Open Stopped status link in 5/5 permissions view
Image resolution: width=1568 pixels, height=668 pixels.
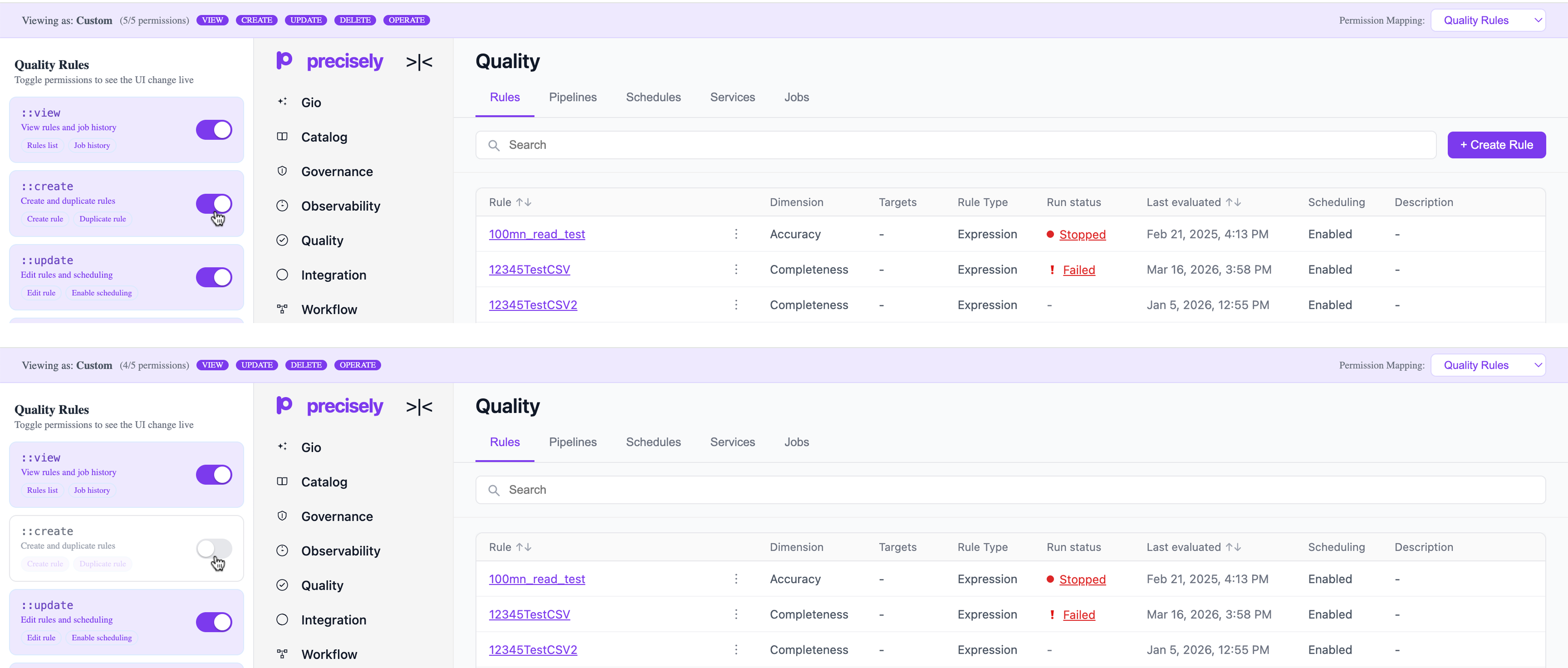tap(1082, 235)
